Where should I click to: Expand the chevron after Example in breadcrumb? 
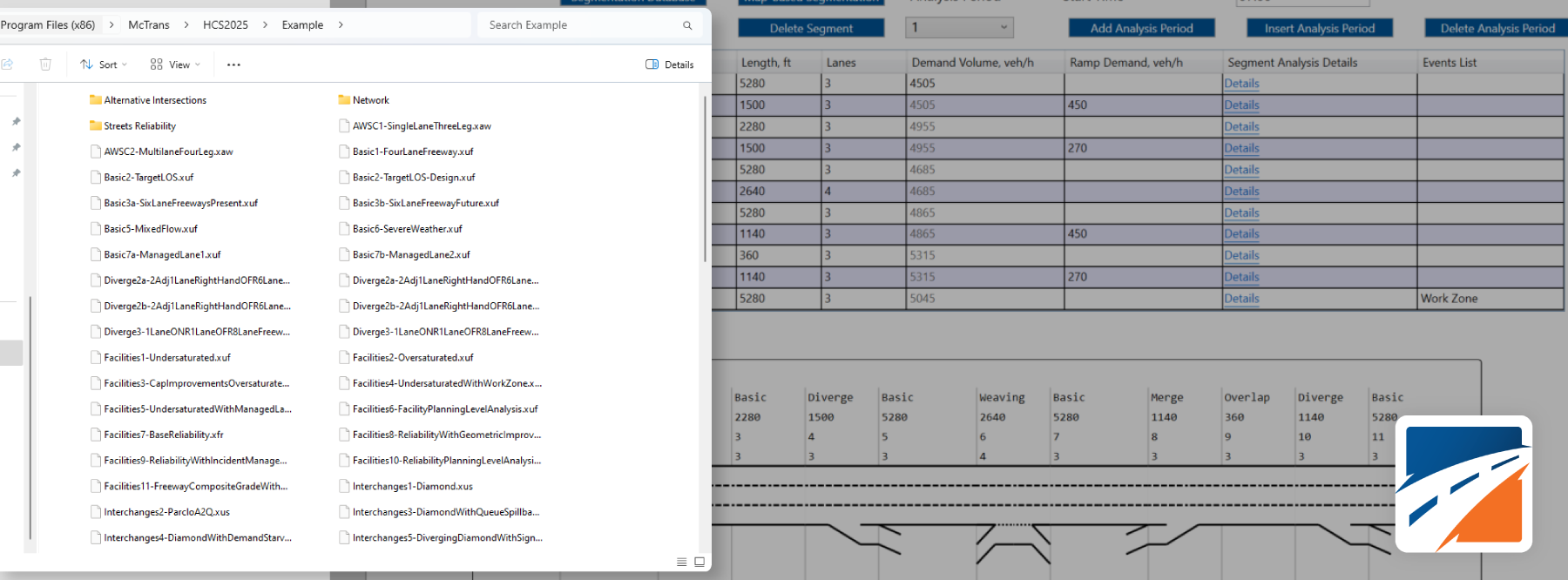pyautogui.click(x=341, y=25)
